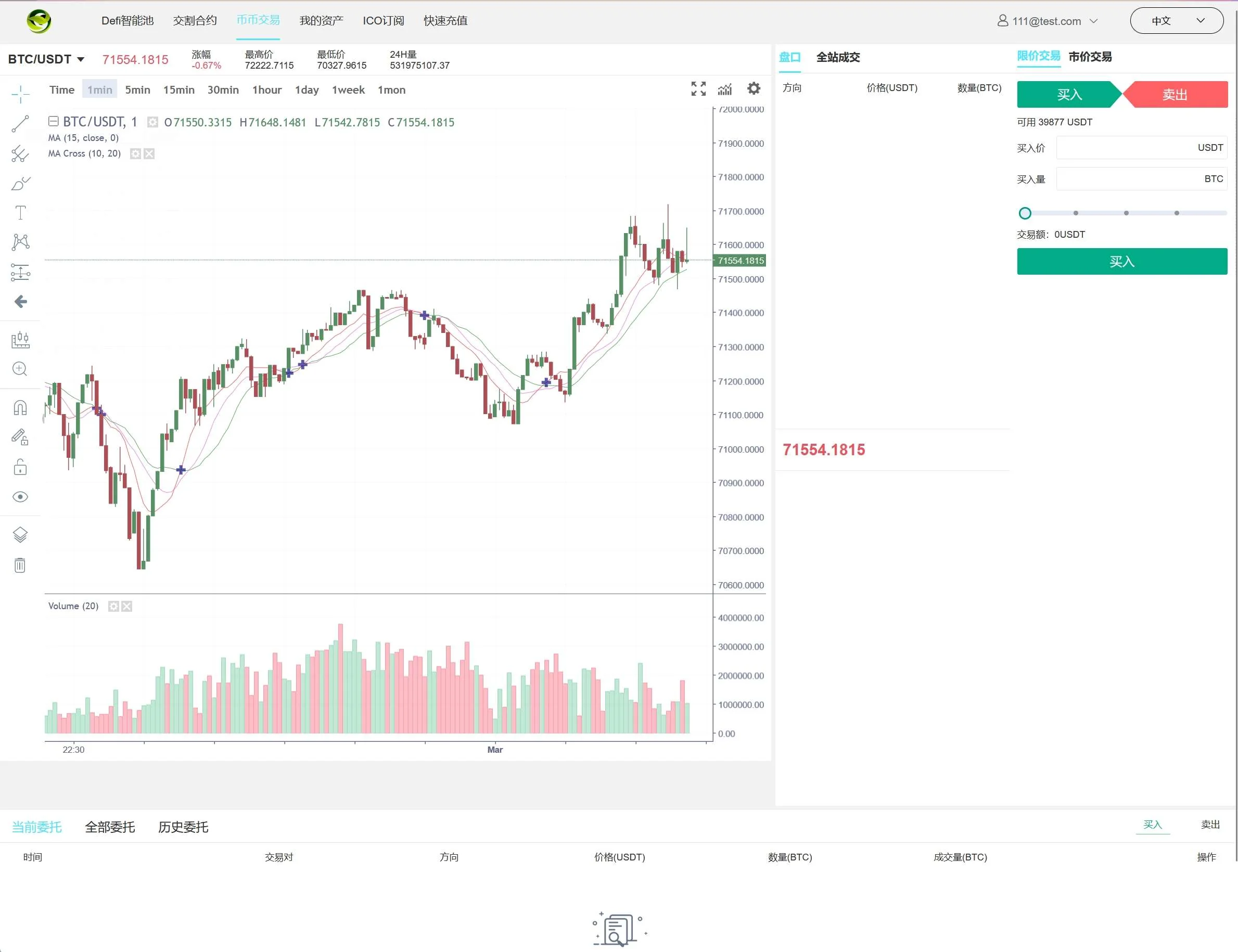Click the zoom in magnifier tool
Viewport: 1238px width, 952px height.
pyautogui.click(x=20, y=369)
